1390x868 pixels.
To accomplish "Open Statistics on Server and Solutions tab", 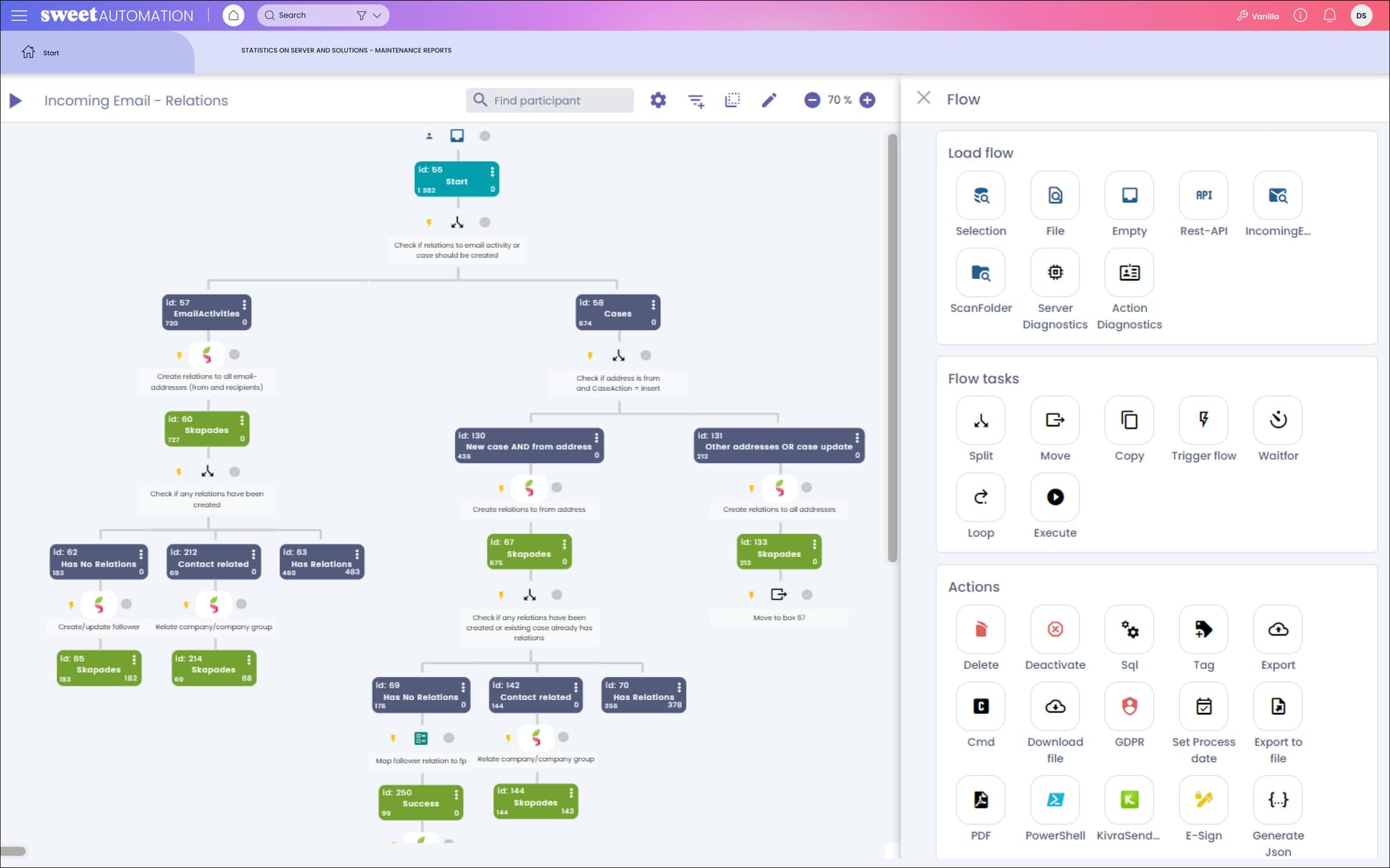I will [x=346, y=51].
